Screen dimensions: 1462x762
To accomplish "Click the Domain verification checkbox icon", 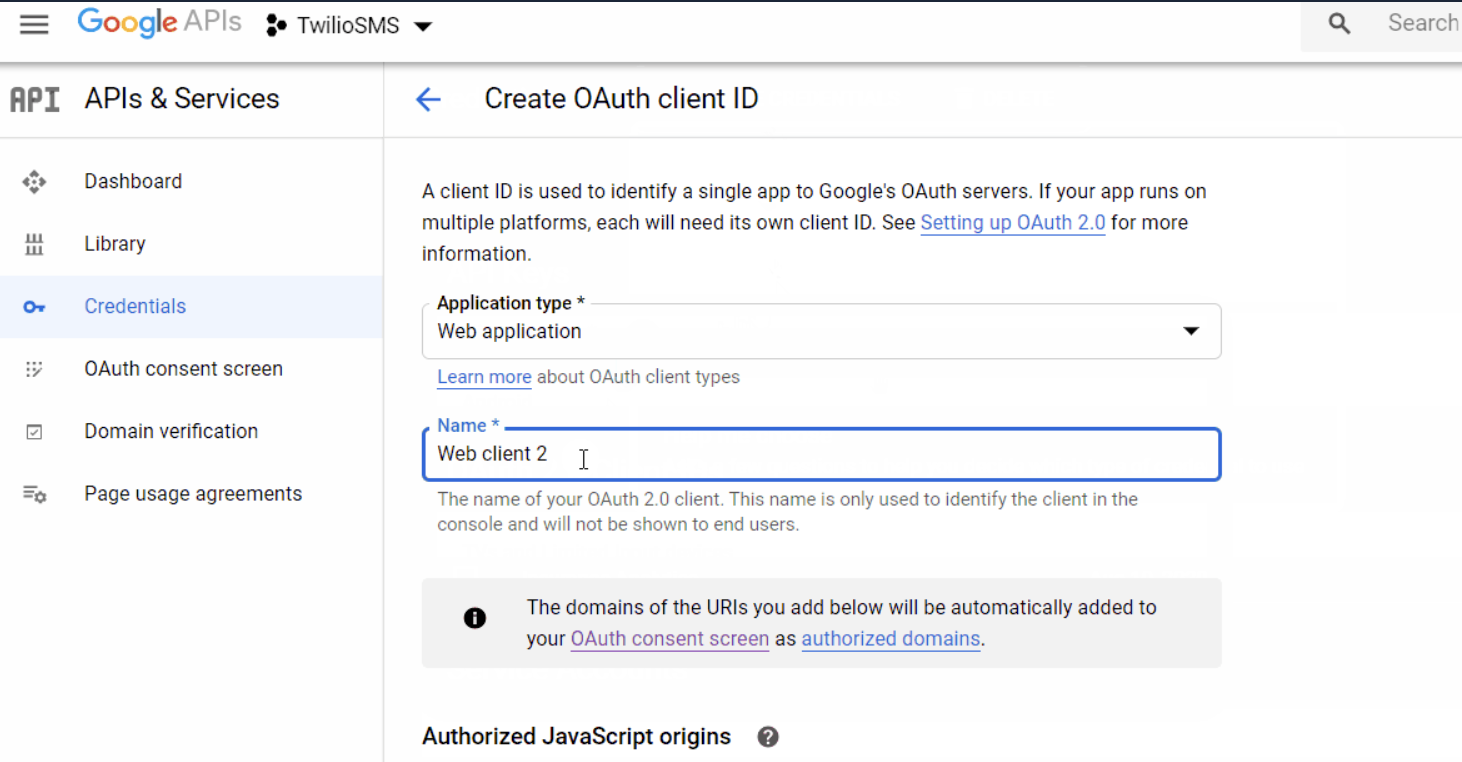I will tap(34, 432).
